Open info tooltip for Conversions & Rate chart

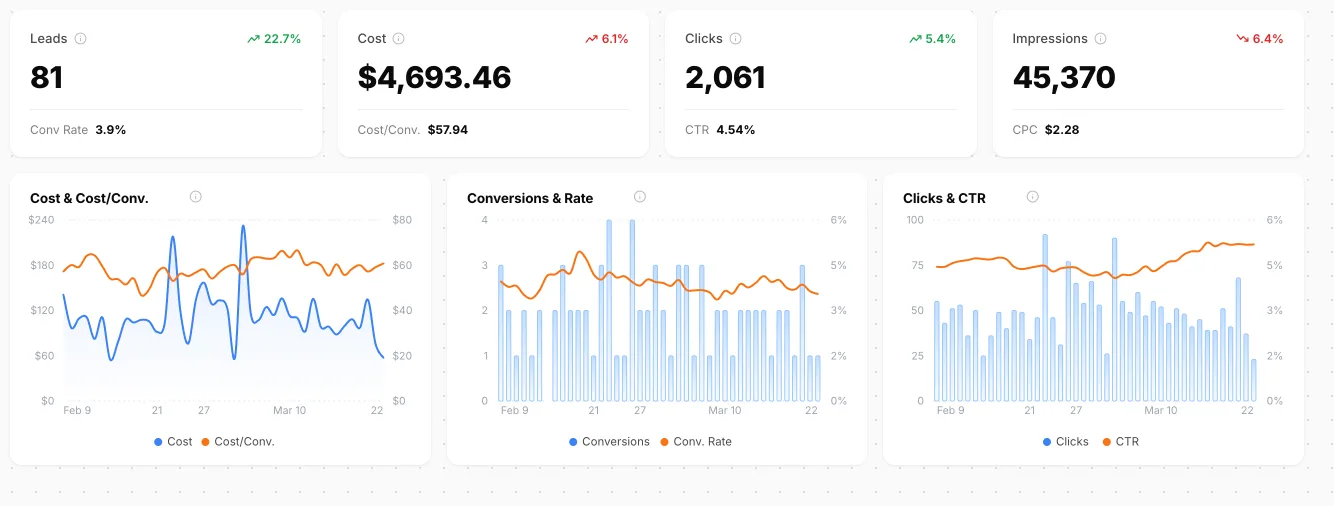point(640,197)
